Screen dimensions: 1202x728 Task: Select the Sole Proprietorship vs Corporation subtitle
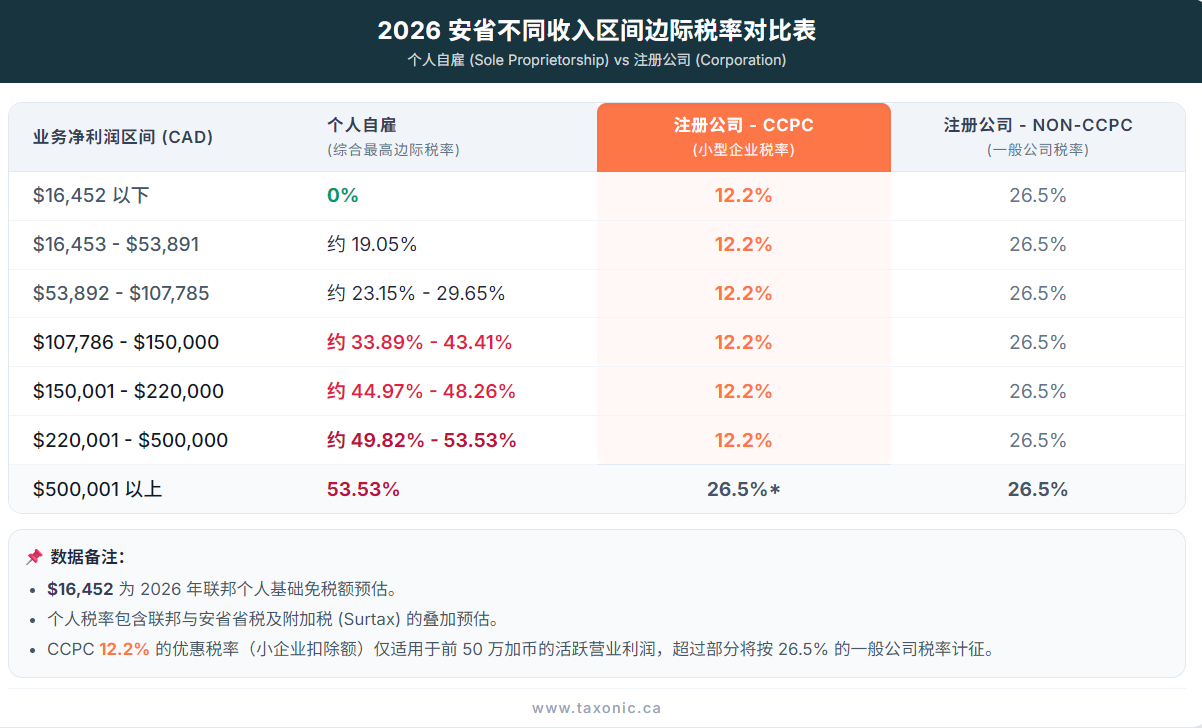[x=596, y=60]
